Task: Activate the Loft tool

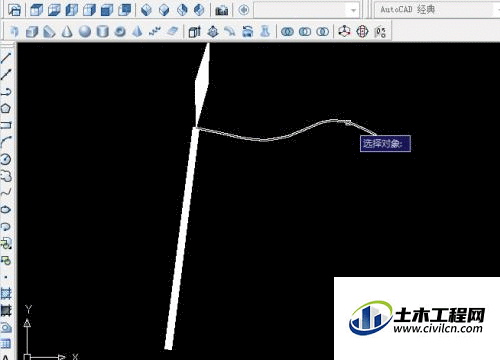Action: [265, 32]
